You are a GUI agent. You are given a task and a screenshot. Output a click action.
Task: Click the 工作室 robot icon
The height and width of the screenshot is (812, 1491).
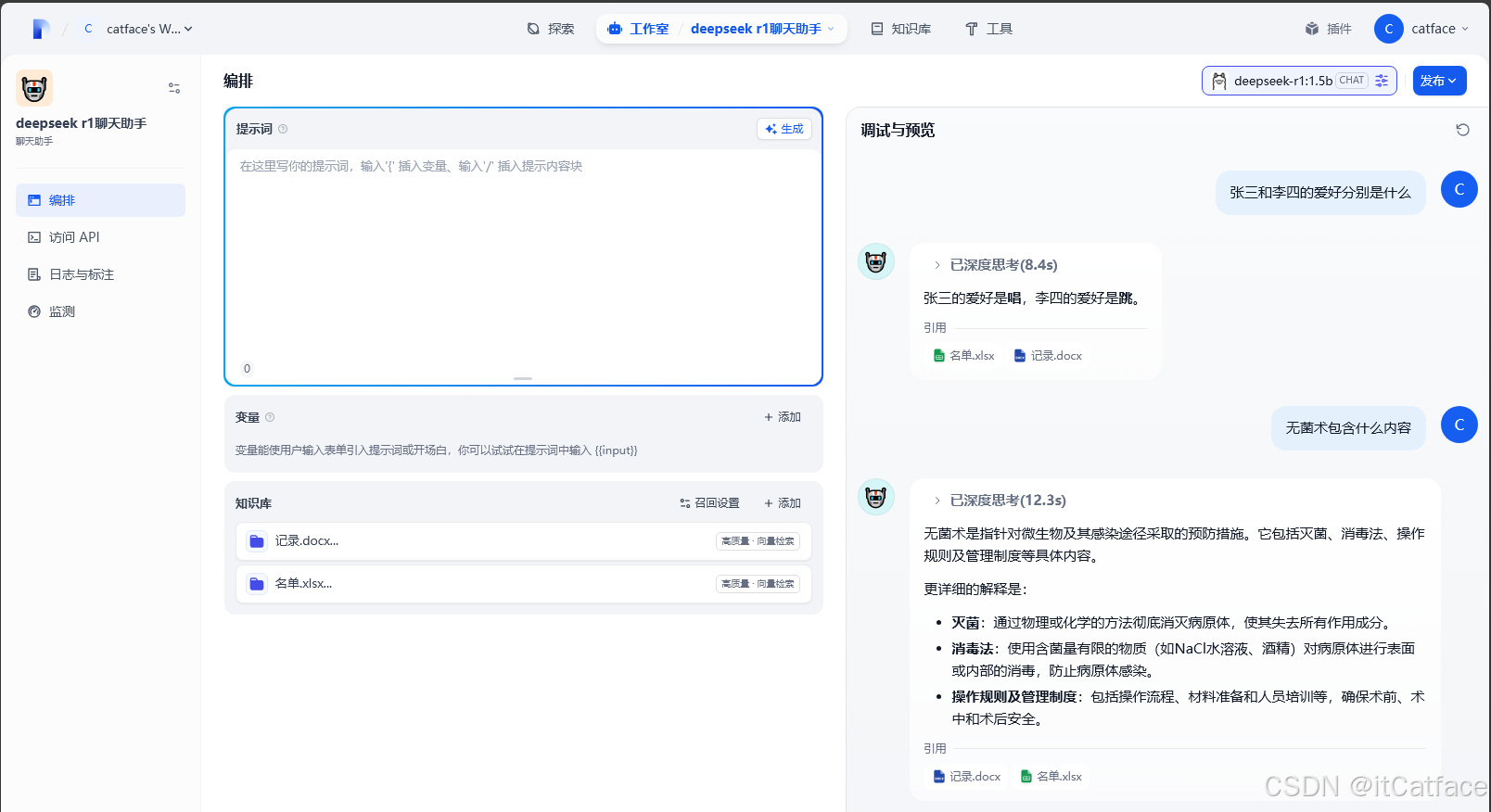click(x=615, y=29)
